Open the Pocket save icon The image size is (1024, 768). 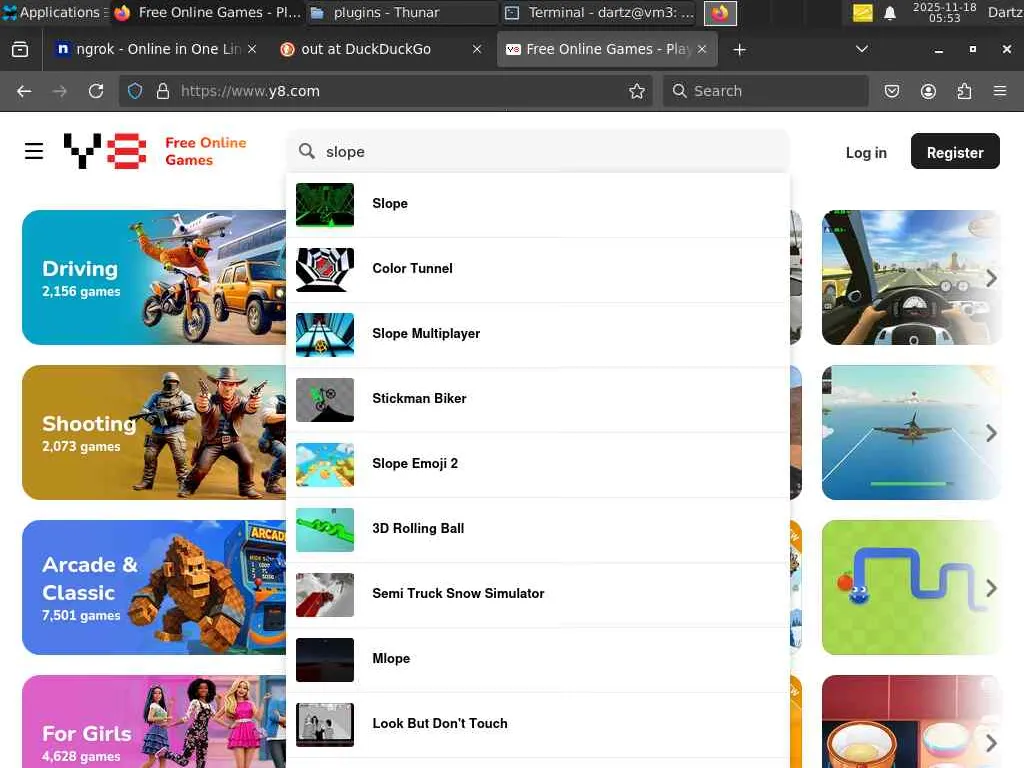click(891, 91)
